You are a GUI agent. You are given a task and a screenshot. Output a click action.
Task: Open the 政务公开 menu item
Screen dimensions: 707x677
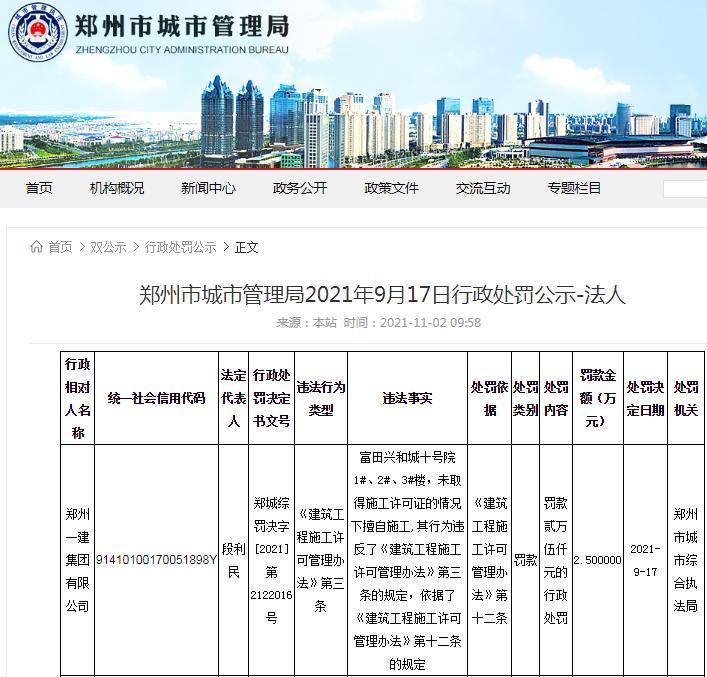[x=300, y=188]
